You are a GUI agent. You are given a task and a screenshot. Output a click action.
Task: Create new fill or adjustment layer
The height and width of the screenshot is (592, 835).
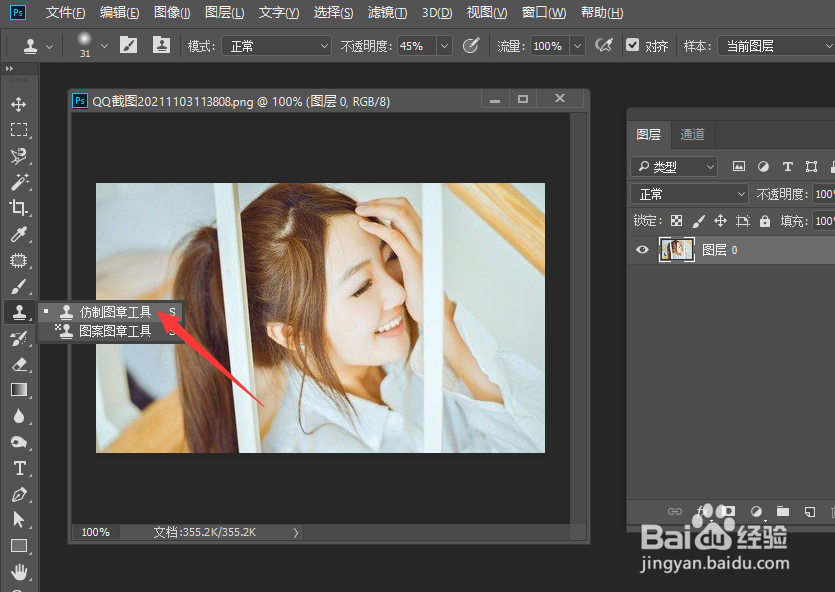pos(756,512)
